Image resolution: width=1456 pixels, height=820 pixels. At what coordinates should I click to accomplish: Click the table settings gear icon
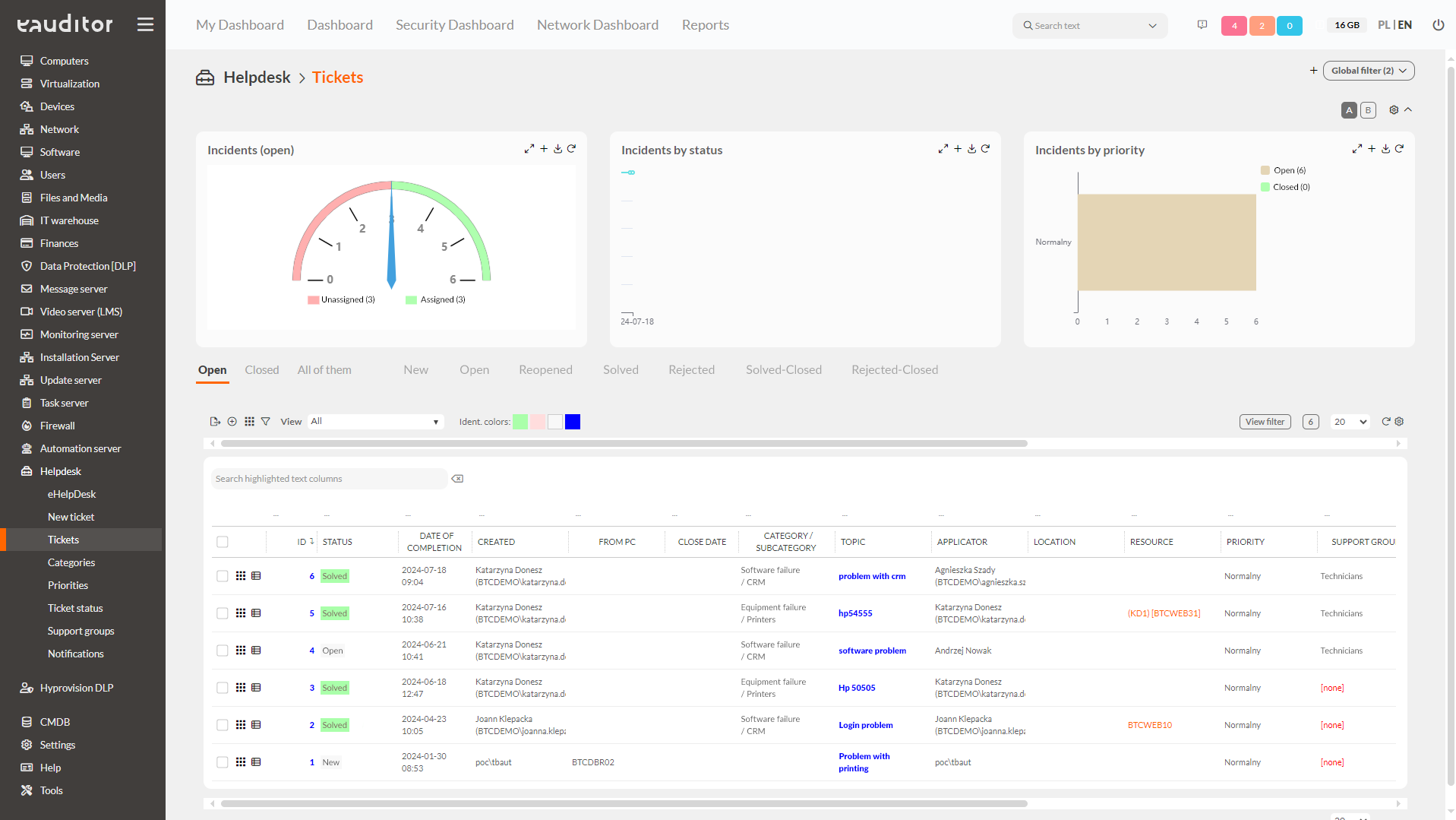pos(1400,422)
